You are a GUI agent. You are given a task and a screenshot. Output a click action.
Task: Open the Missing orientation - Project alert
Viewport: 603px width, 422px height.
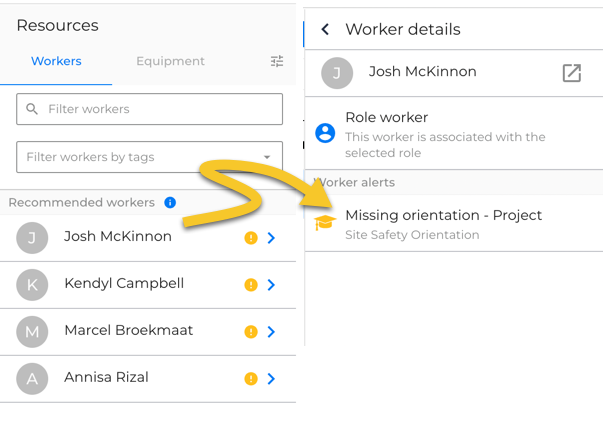click(454, 224)
